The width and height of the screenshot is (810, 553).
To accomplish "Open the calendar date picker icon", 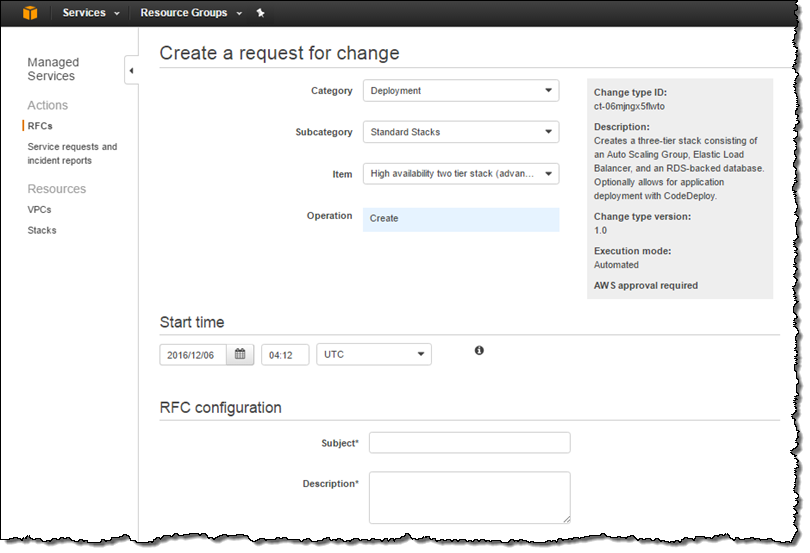I will point(240,354).
